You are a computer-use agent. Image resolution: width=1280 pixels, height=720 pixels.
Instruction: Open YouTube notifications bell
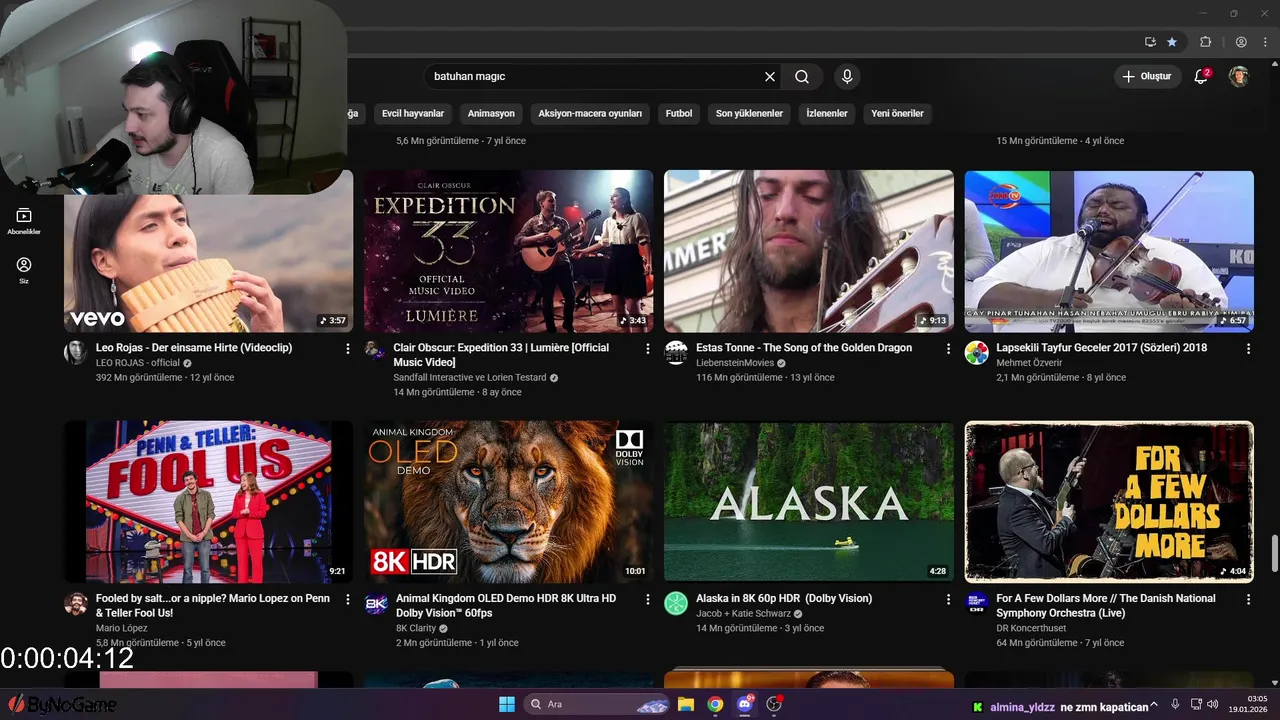1201,76
